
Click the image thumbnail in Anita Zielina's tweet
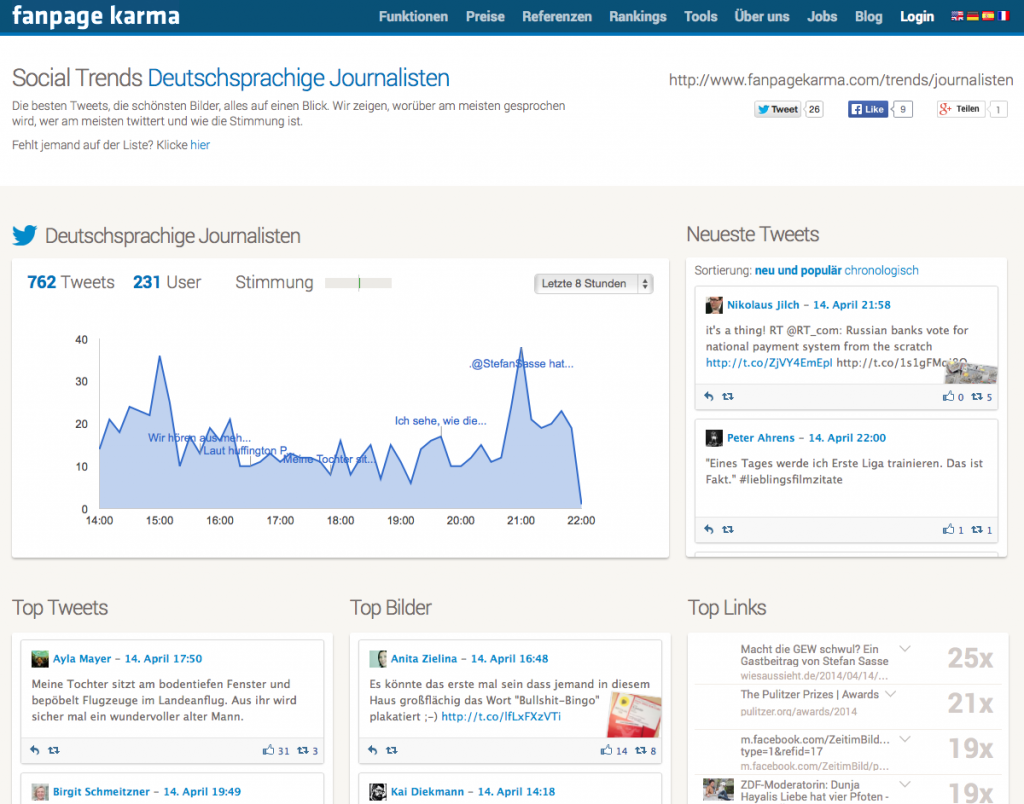click(x=634, y=715)
